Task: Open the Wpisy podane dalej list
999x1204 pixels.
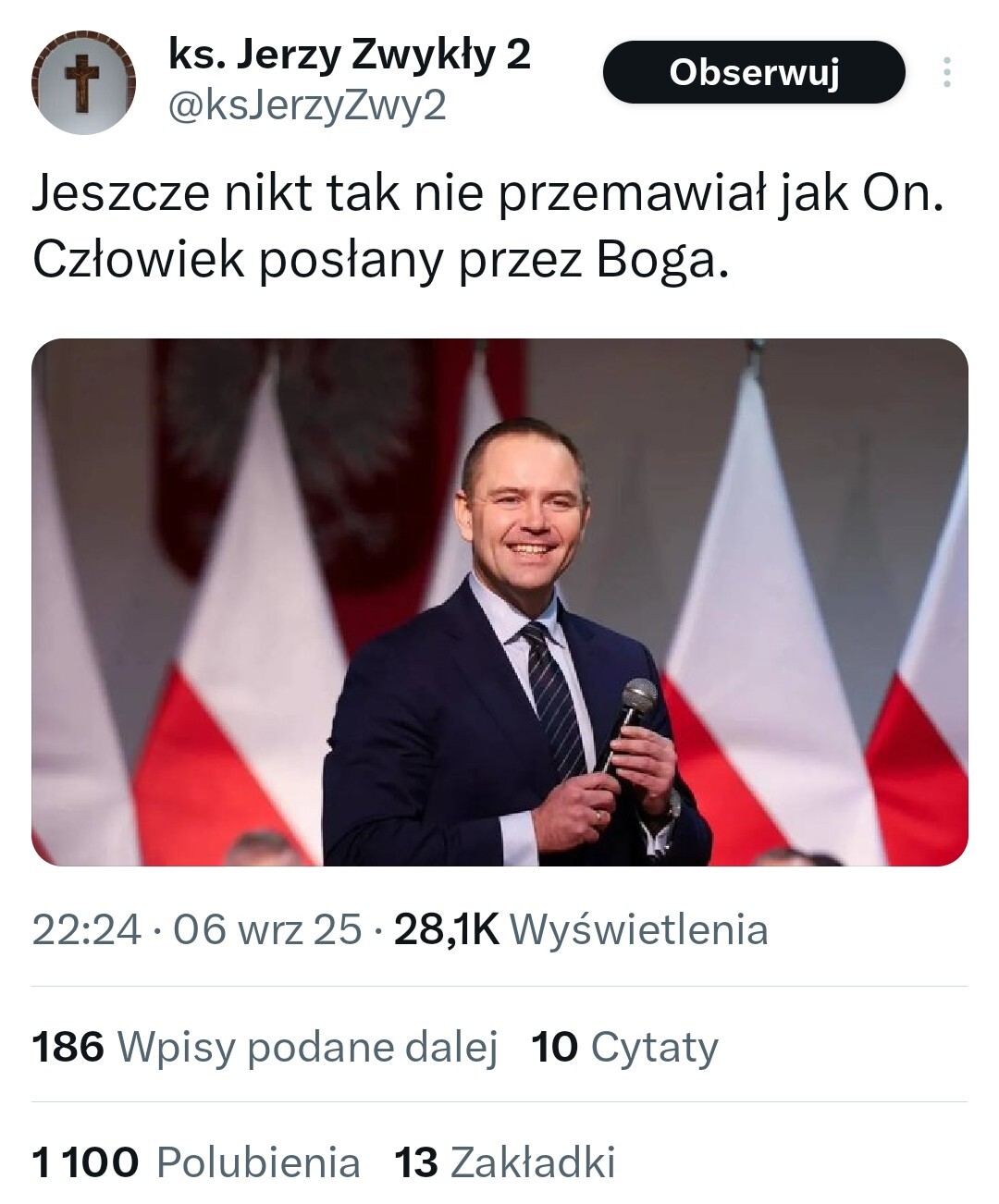Action: (x=307, y=1048)
